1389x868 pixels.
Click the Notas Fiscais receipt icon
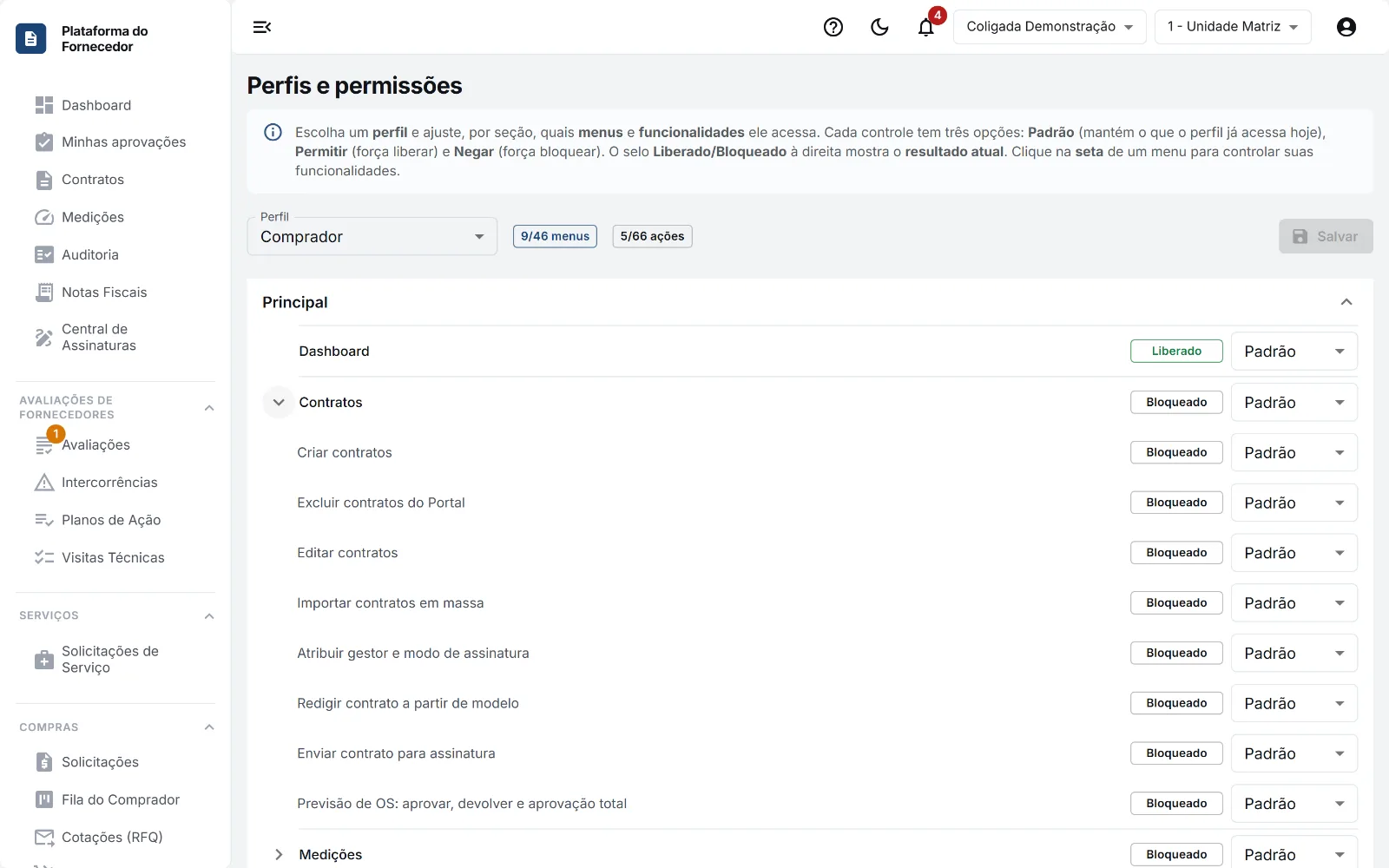point(44,293)
